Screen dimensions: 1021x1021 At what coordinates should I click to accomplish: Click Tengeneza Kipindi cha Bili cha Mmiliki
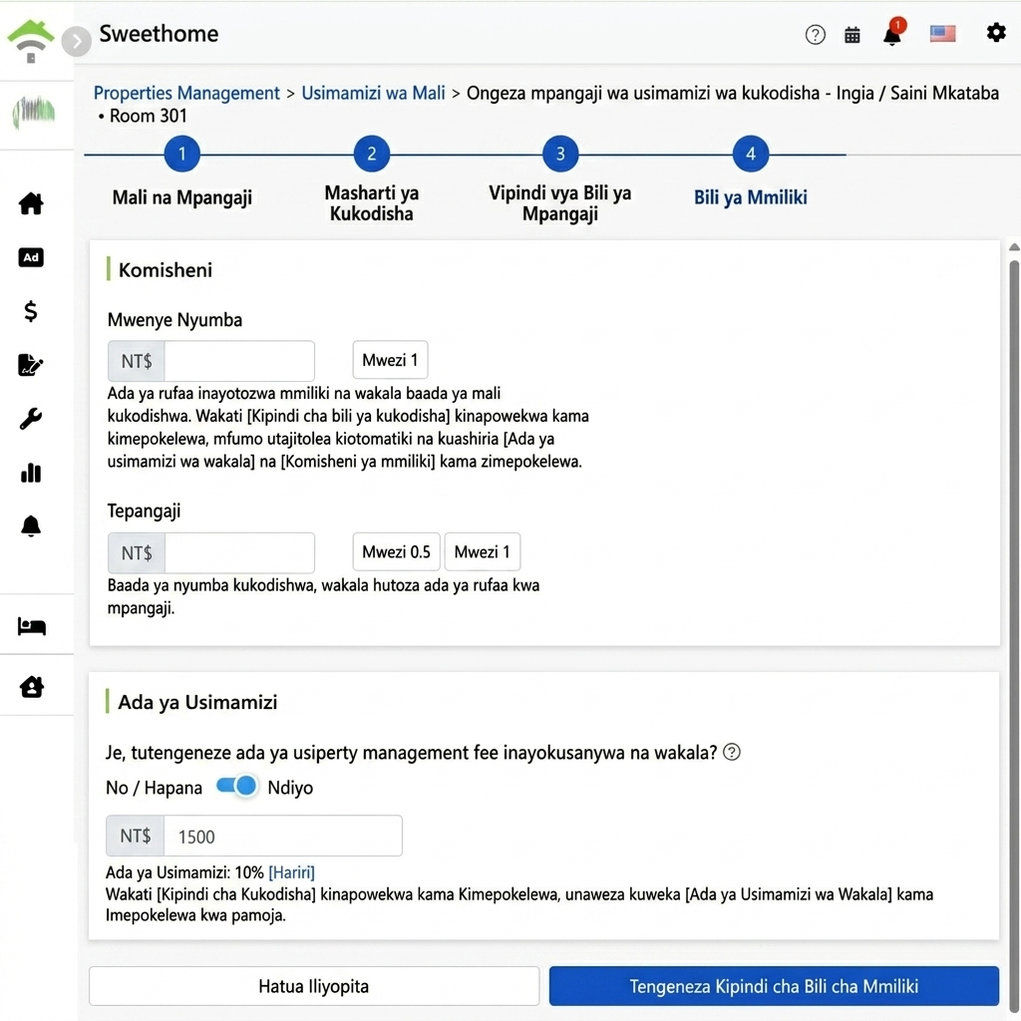tap(774, 986)
